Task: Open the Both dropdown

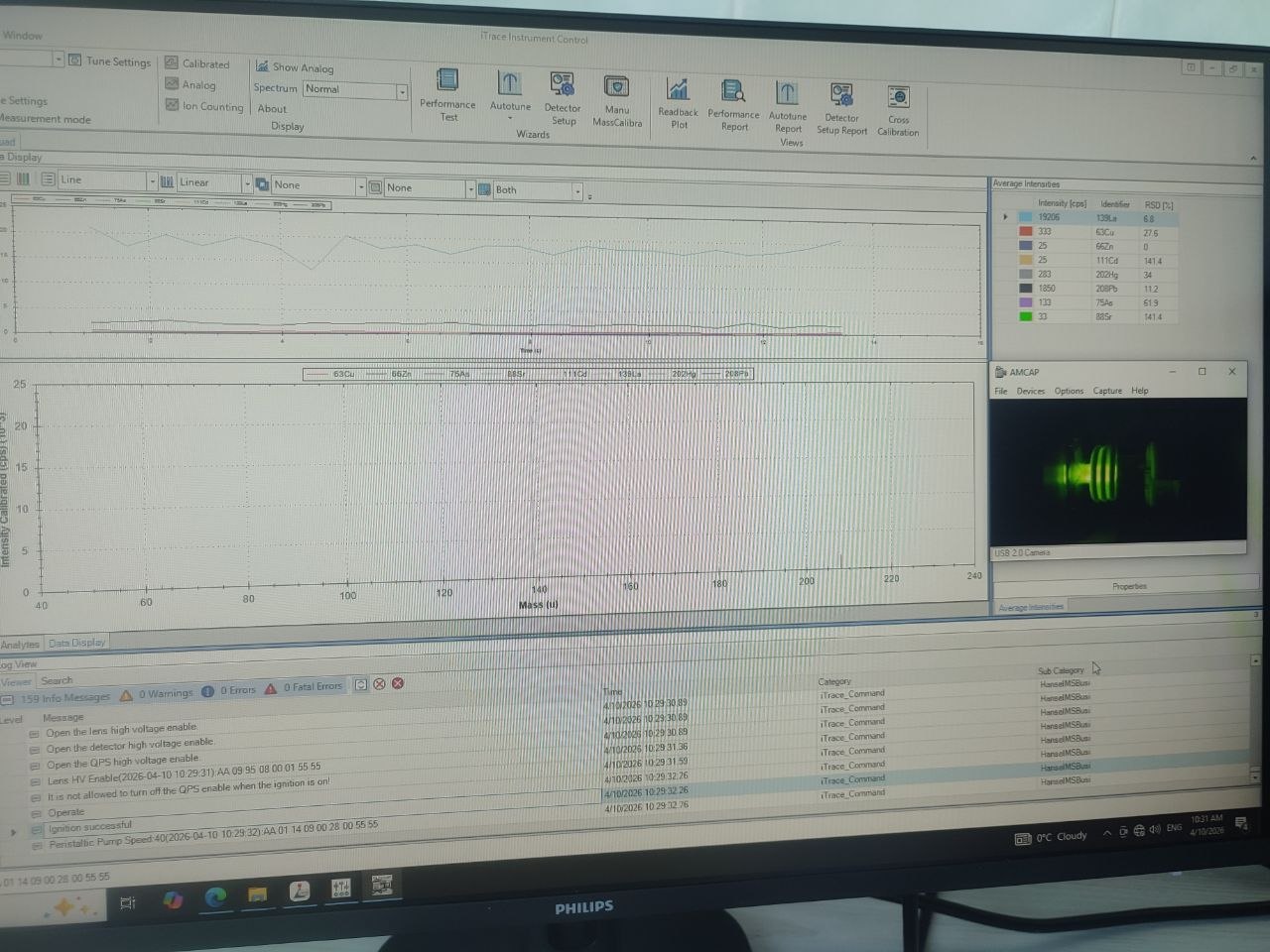Action: point(537,190)
